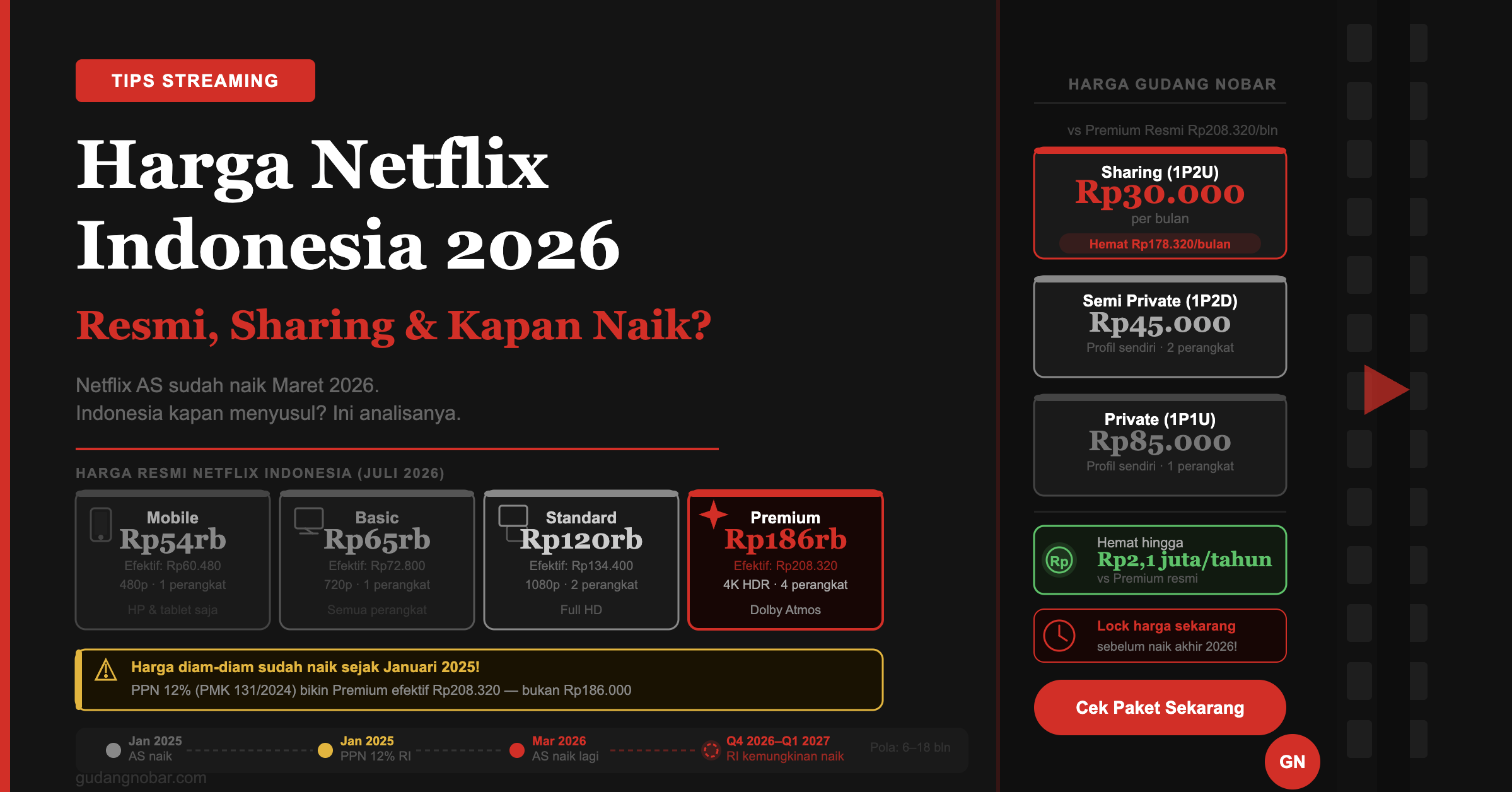Click 4K HDR · 4 perangkat text
This screenshot has width=1512, height=792.
coord(785,585)
